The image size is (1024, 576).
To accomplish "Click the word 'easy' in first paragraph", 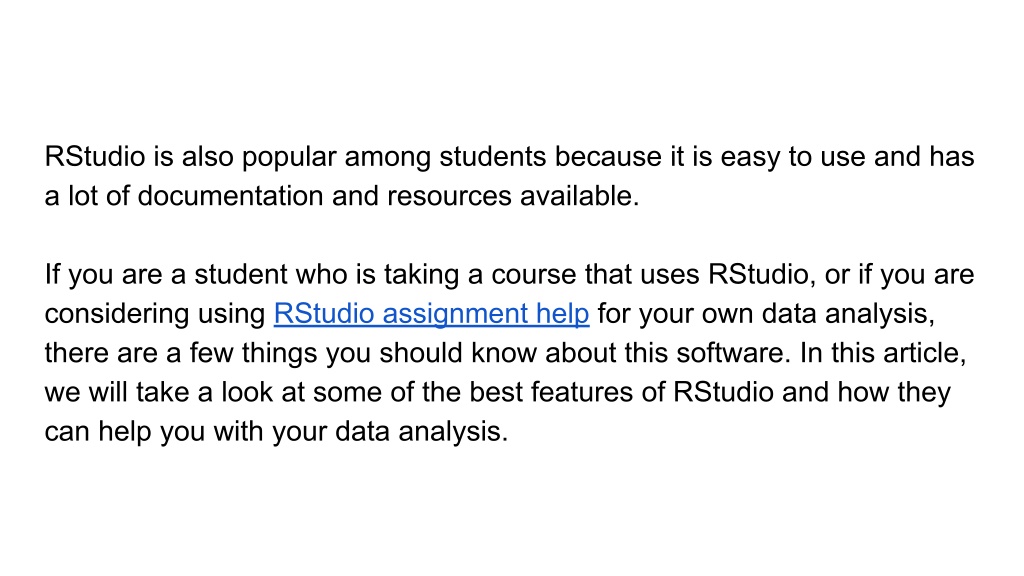I will coord(750,158).
